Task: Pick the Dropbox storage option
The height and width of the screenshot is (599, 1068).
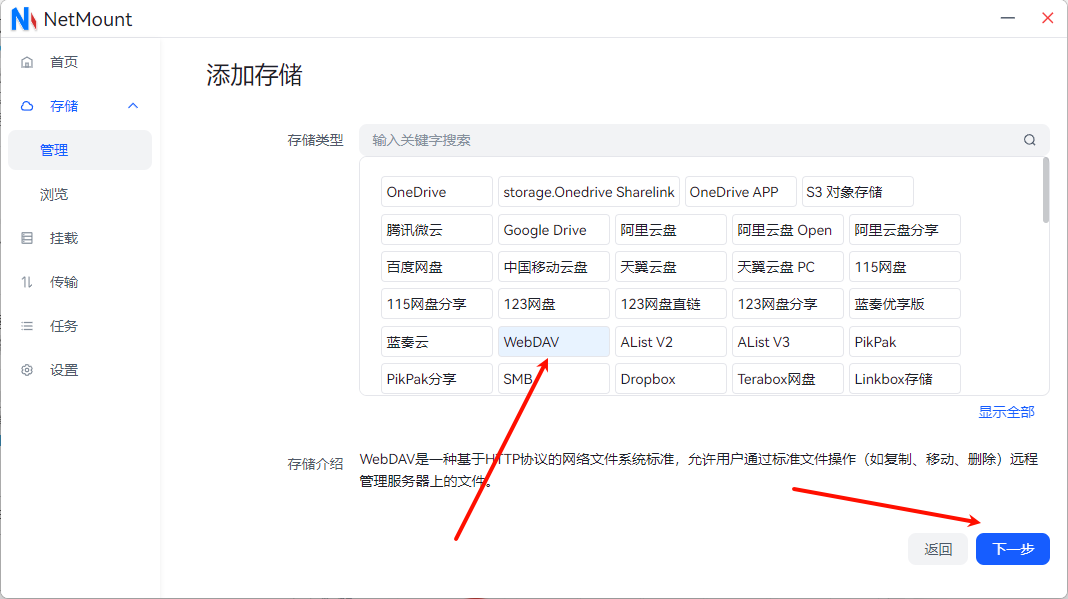Action: pos(671,378)
